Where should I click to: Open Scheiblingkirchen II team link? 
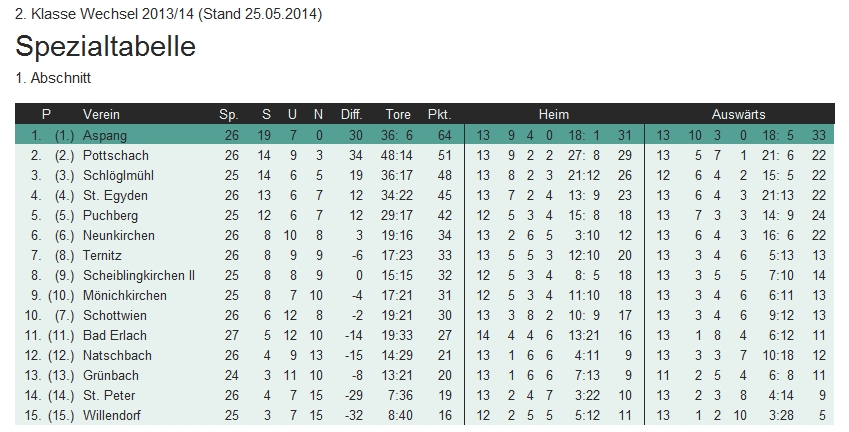click(x=139, y=275)
